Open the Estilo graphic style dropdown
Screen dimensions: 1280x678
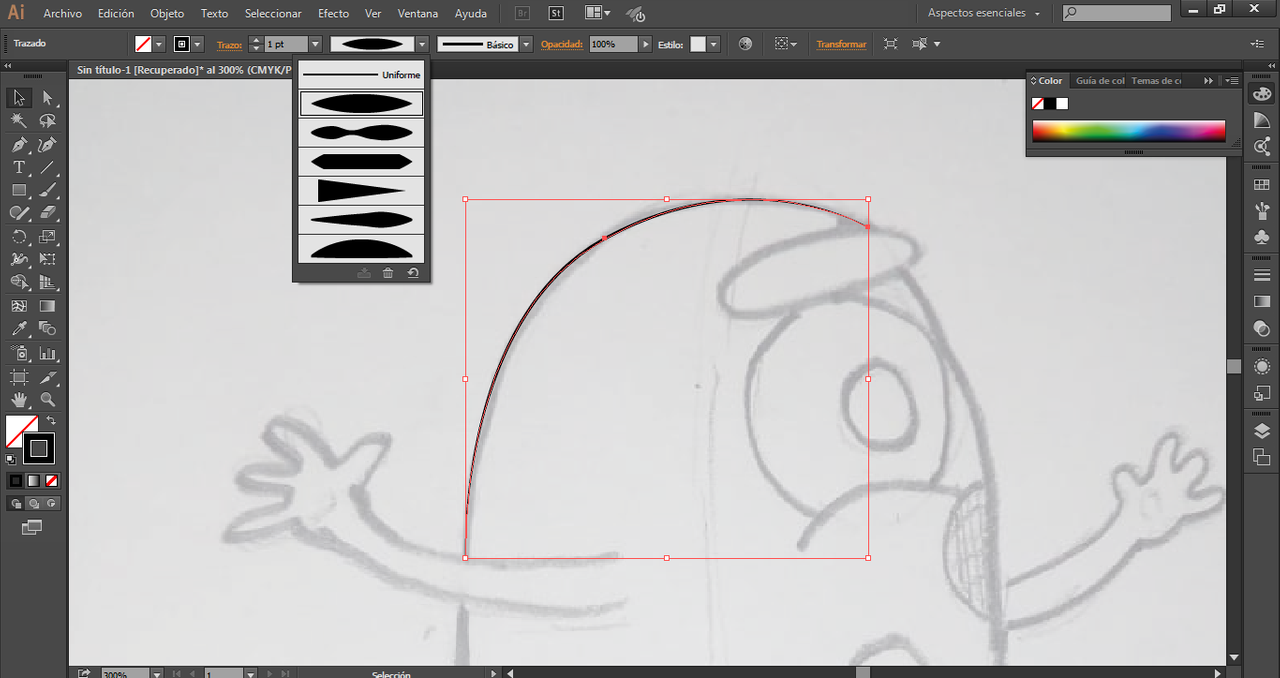tap(712, 44)
